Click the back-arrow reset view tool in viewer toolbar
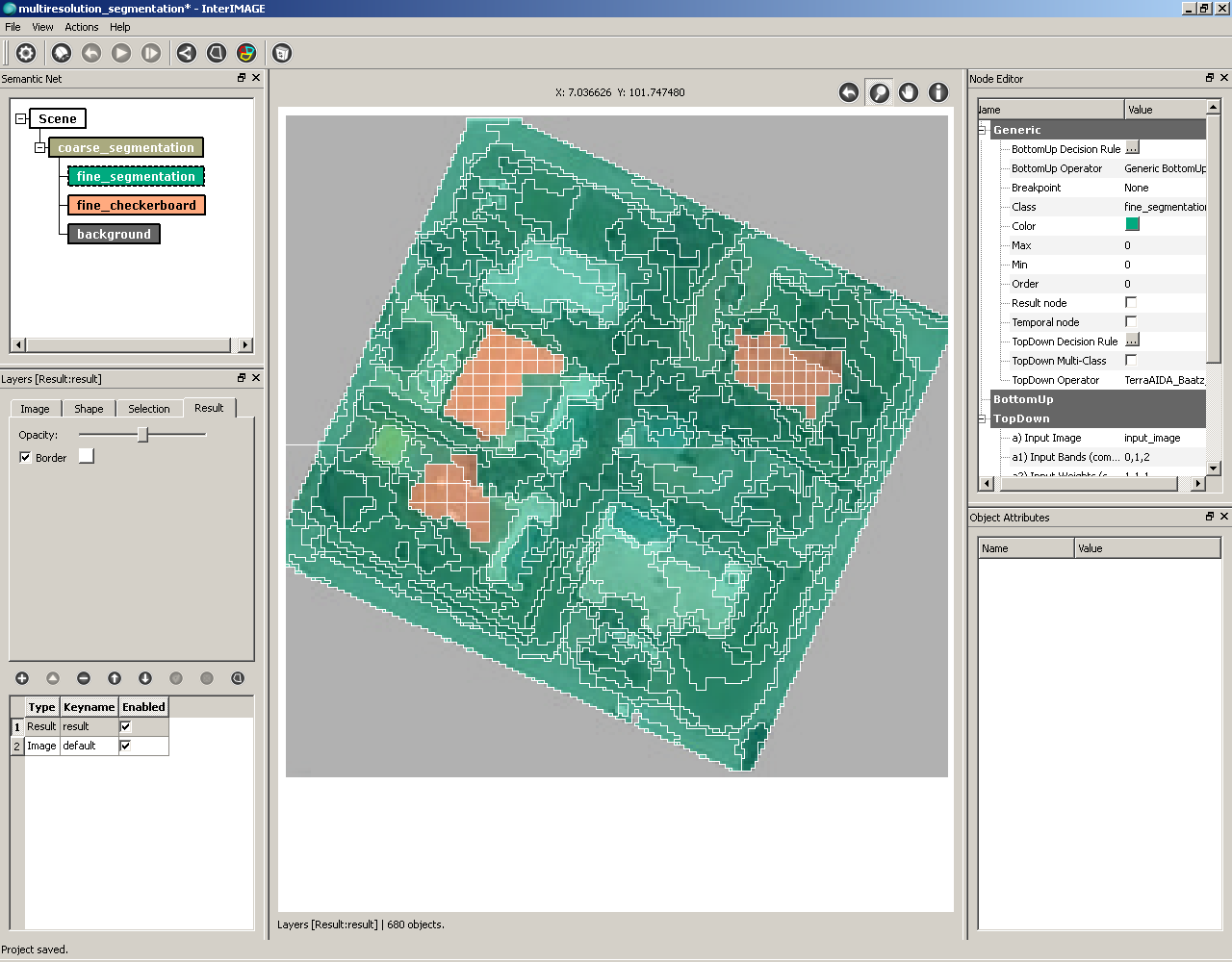Image resolution: width=1232 pixels, height=962 pixels. click(849, 91)
